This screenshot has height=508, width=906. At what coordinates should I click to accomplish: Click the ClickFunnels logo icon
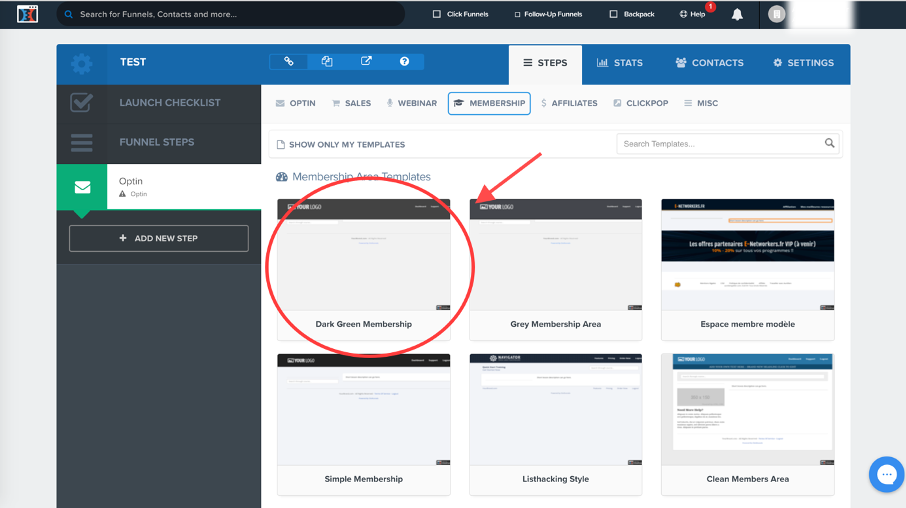tap(27, 14)
